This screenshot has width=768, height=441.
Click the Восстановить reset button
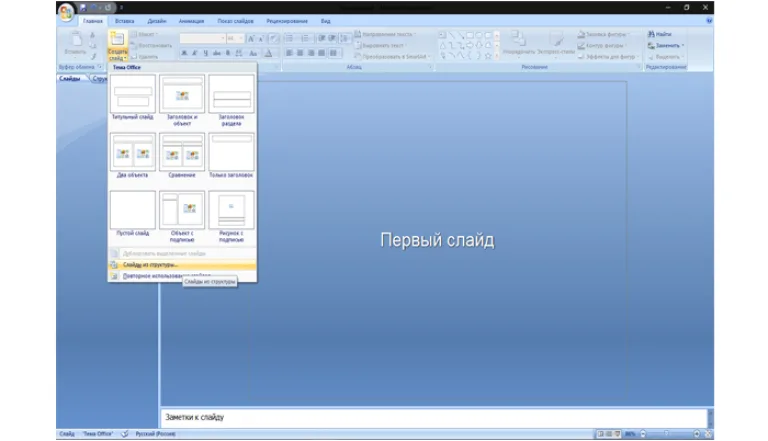(x=151, y=46)
